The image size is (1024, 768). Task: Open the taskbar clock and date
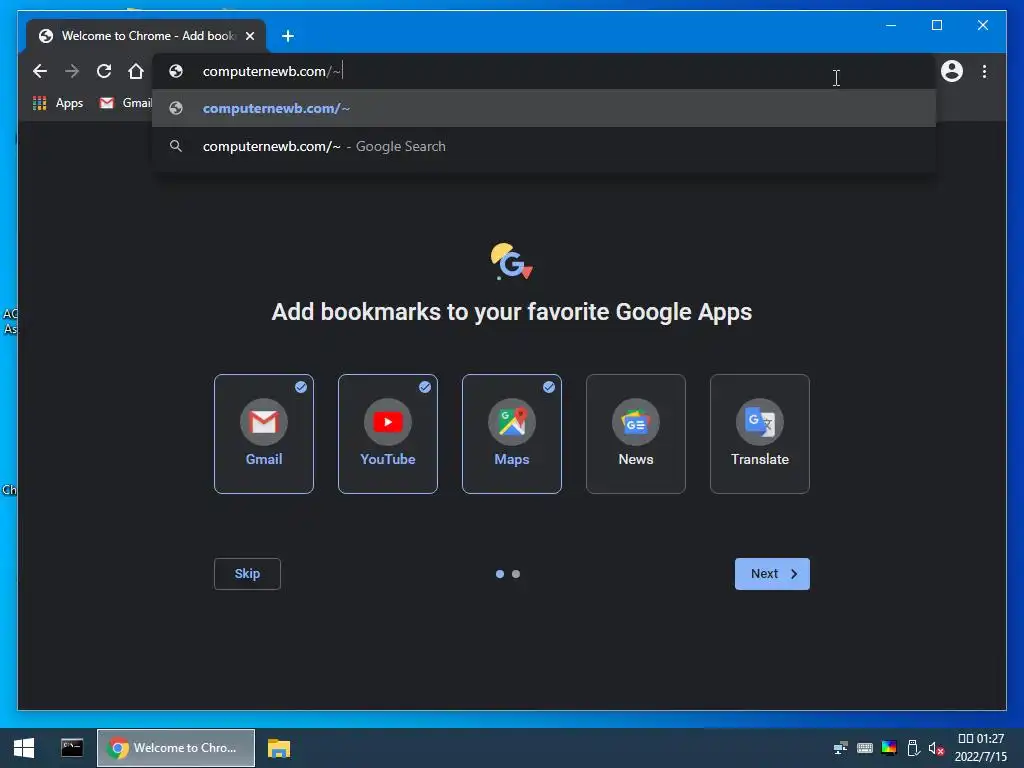pos(981,748)
